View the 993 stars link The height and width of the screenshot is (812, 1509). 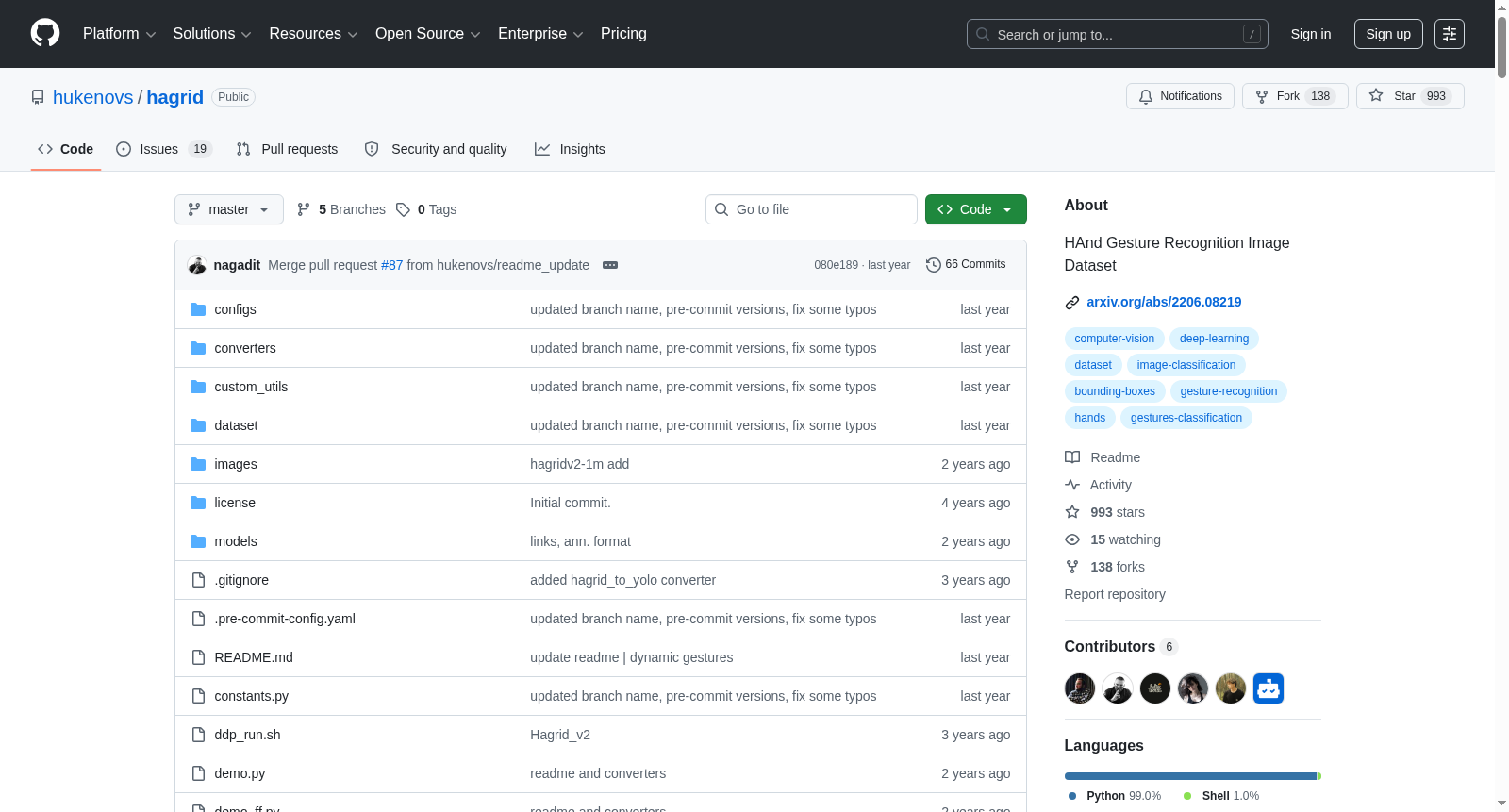point(1105,512)
